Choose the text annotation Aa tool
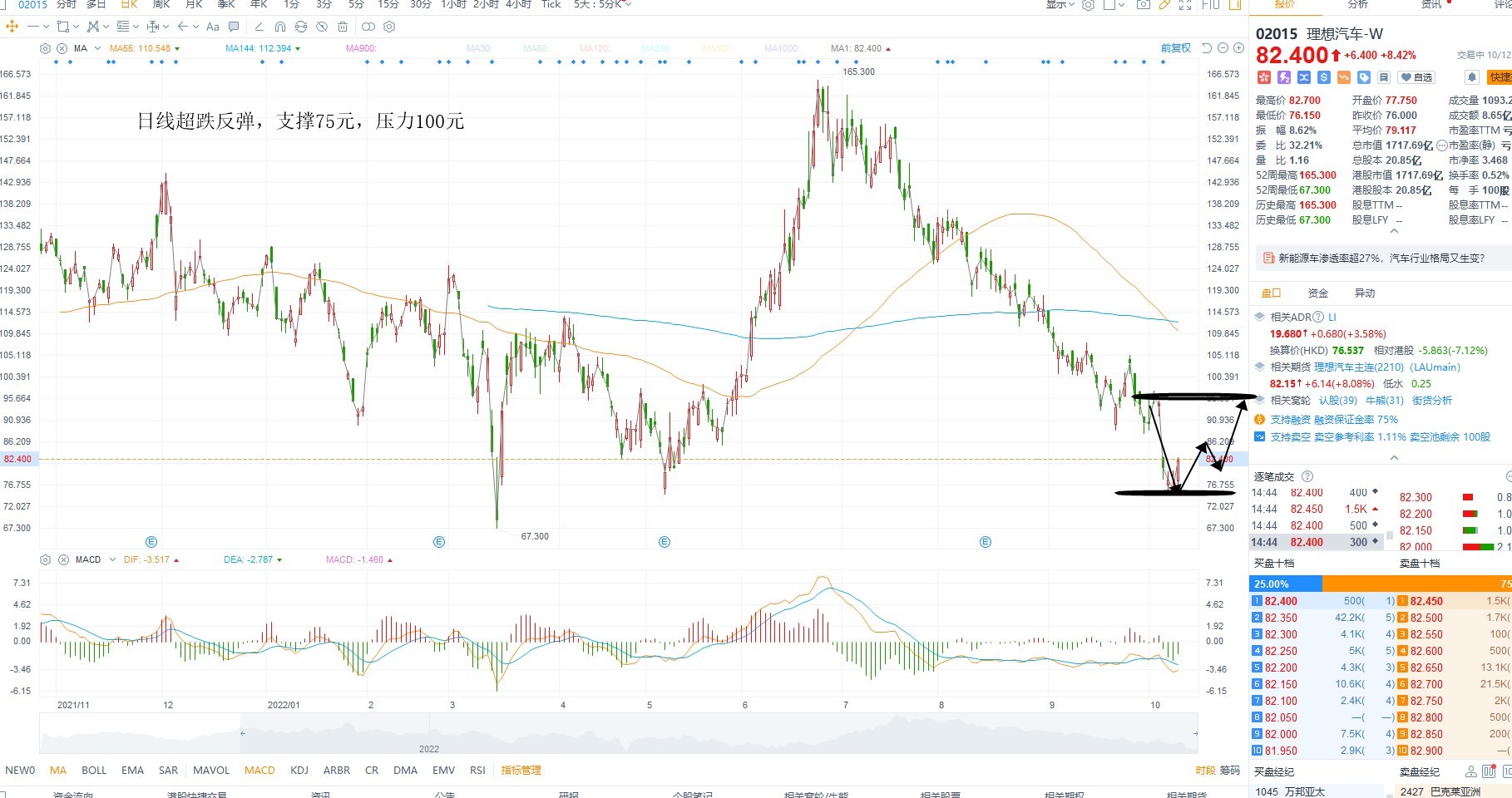This screenshot has height=798, width=1512. pyautogui.click(x=213, y=27)
